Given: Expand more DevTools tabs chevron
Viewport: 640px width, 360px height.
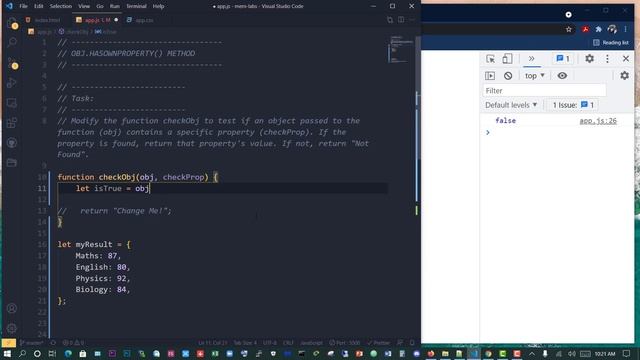Looking at the screenshot, I should tap(531, 59).
